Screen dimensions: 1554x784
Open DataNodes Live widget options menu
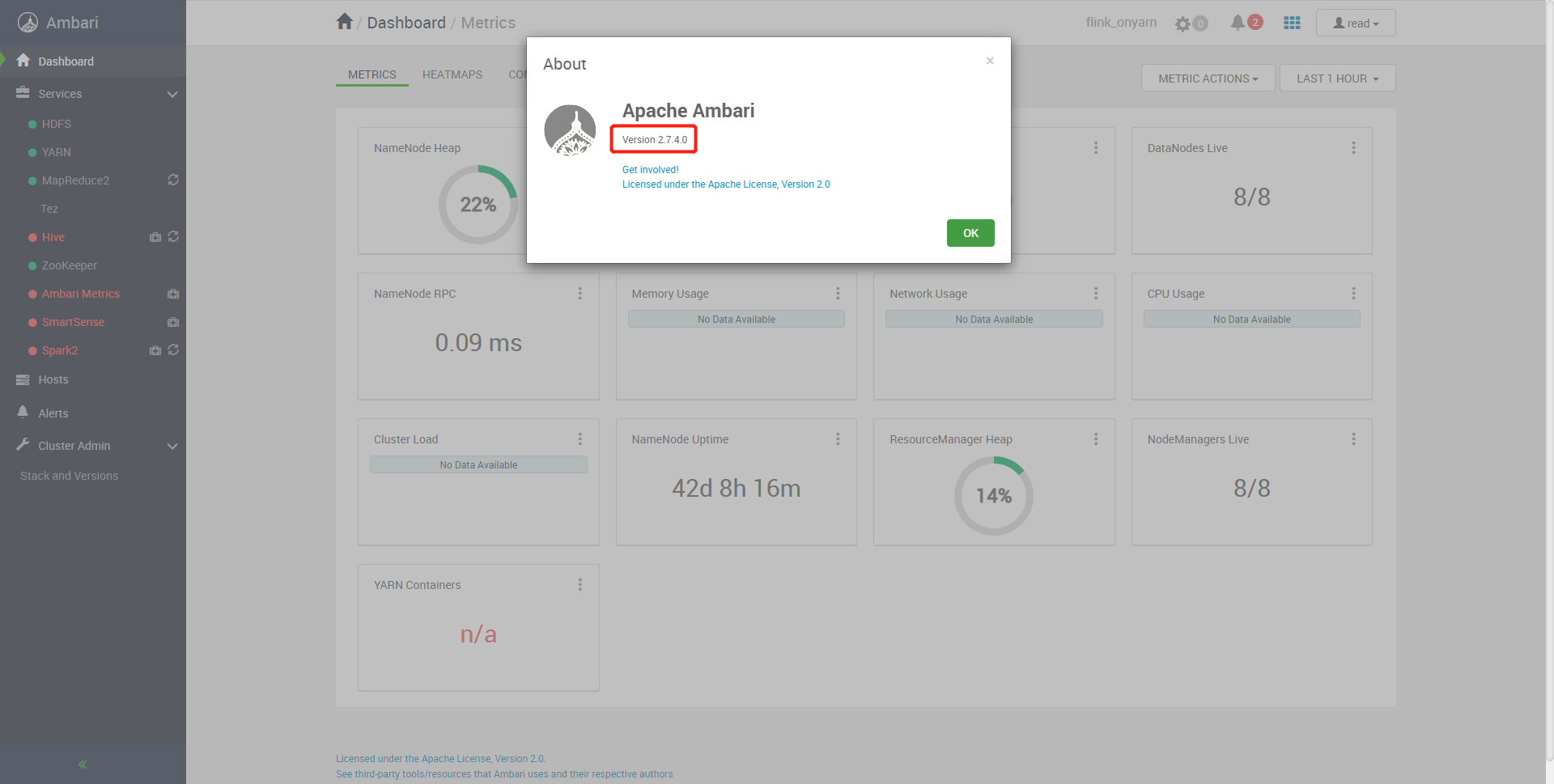1353,148
